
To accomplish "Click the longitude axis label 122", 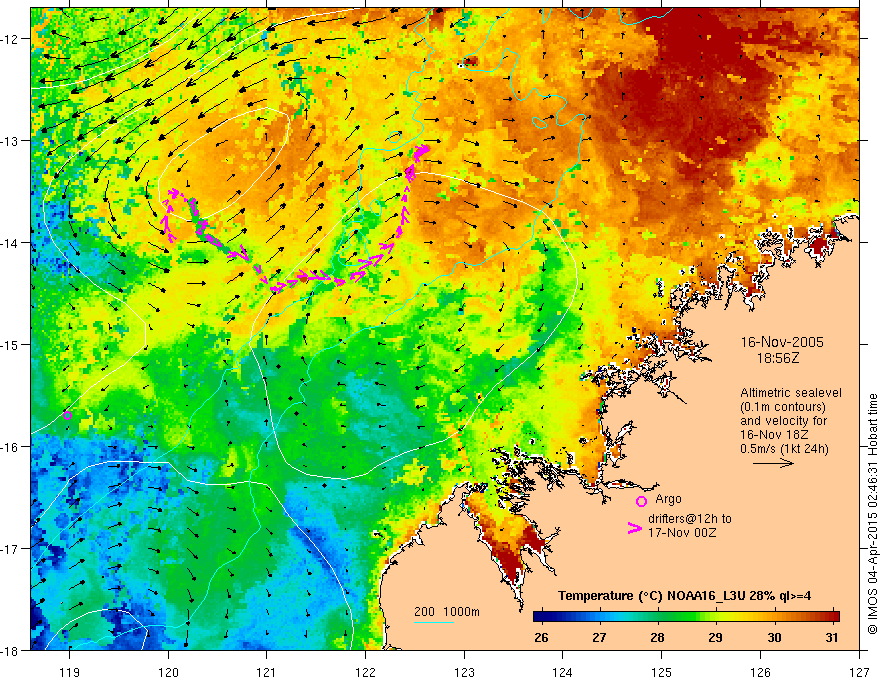I will point(365,672).
